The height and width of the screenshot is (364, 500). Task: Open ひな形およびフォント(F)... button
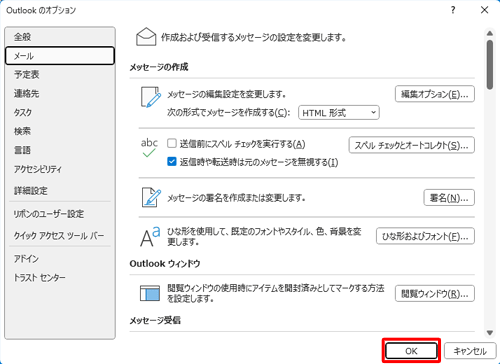[x=425, y=236]
